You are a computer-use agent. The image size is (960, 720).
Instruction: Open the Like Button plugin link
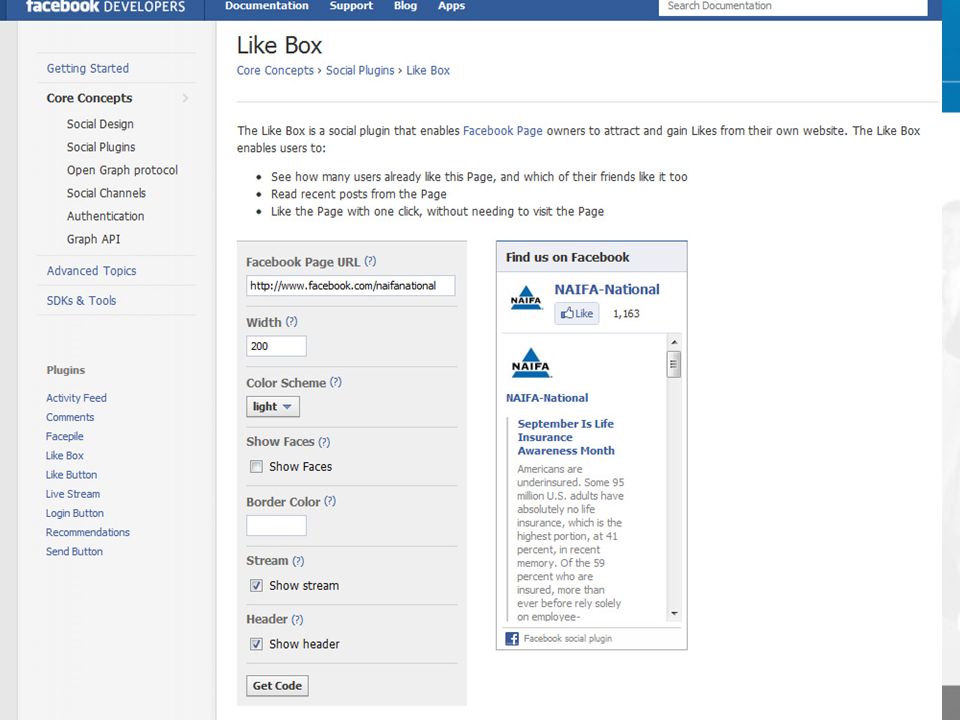pyautogui.click(x=71, y=474)
